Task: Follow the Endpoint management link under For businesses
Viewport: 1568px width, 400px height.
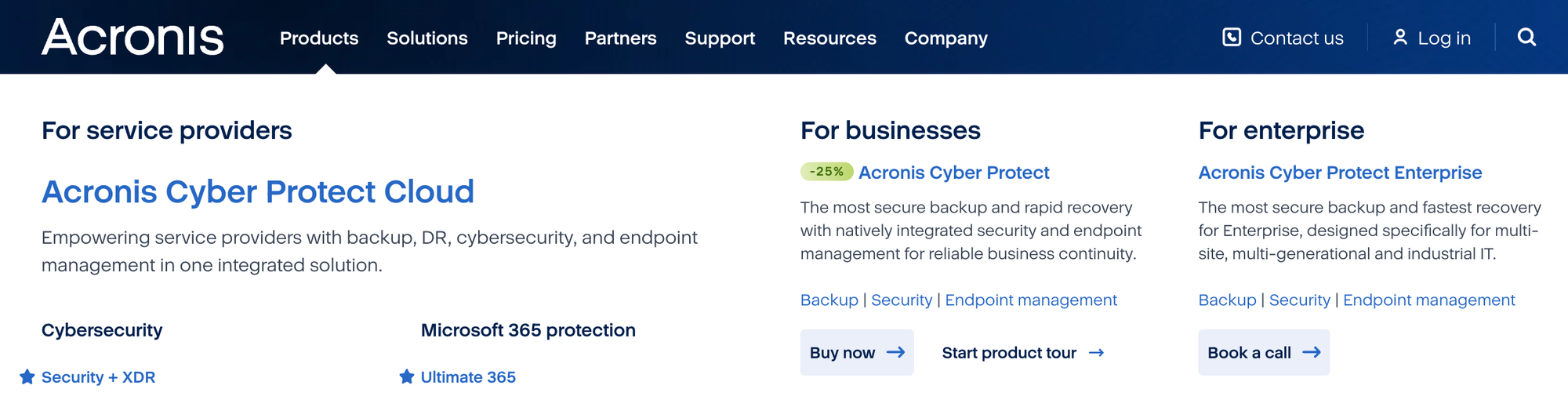Action: [x=1031, y=300]
